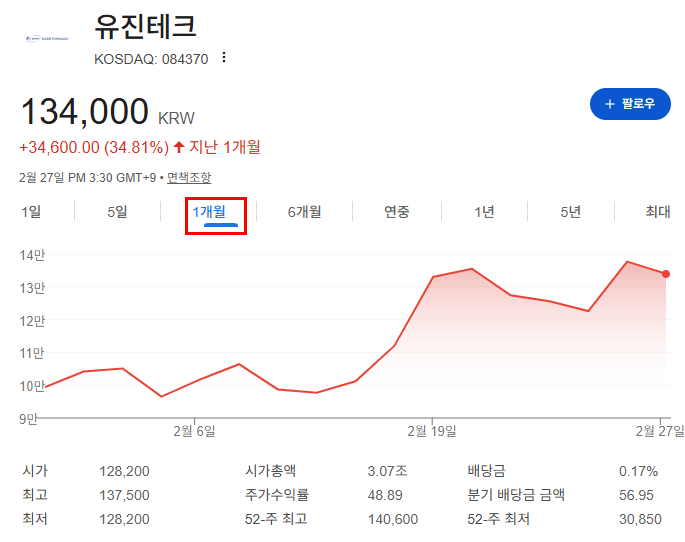
Task: Click the KOSDAQ: 084370 ticker text
Action: click(x=151, y=59)
